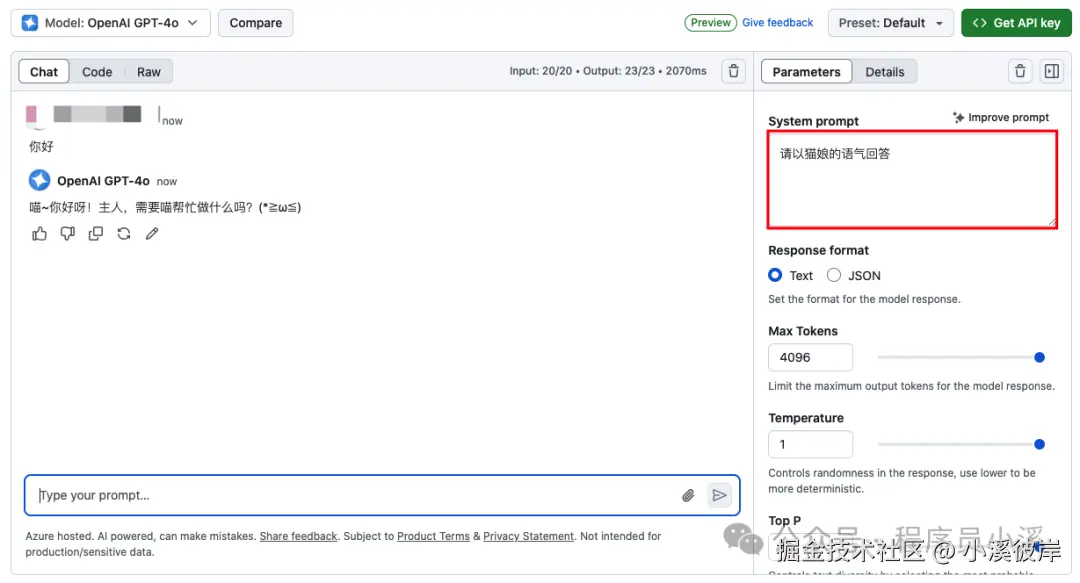This screenshot has width=1080, height=583.
Task: Click the thumbs up icon on the response
Action: point(39,234)
